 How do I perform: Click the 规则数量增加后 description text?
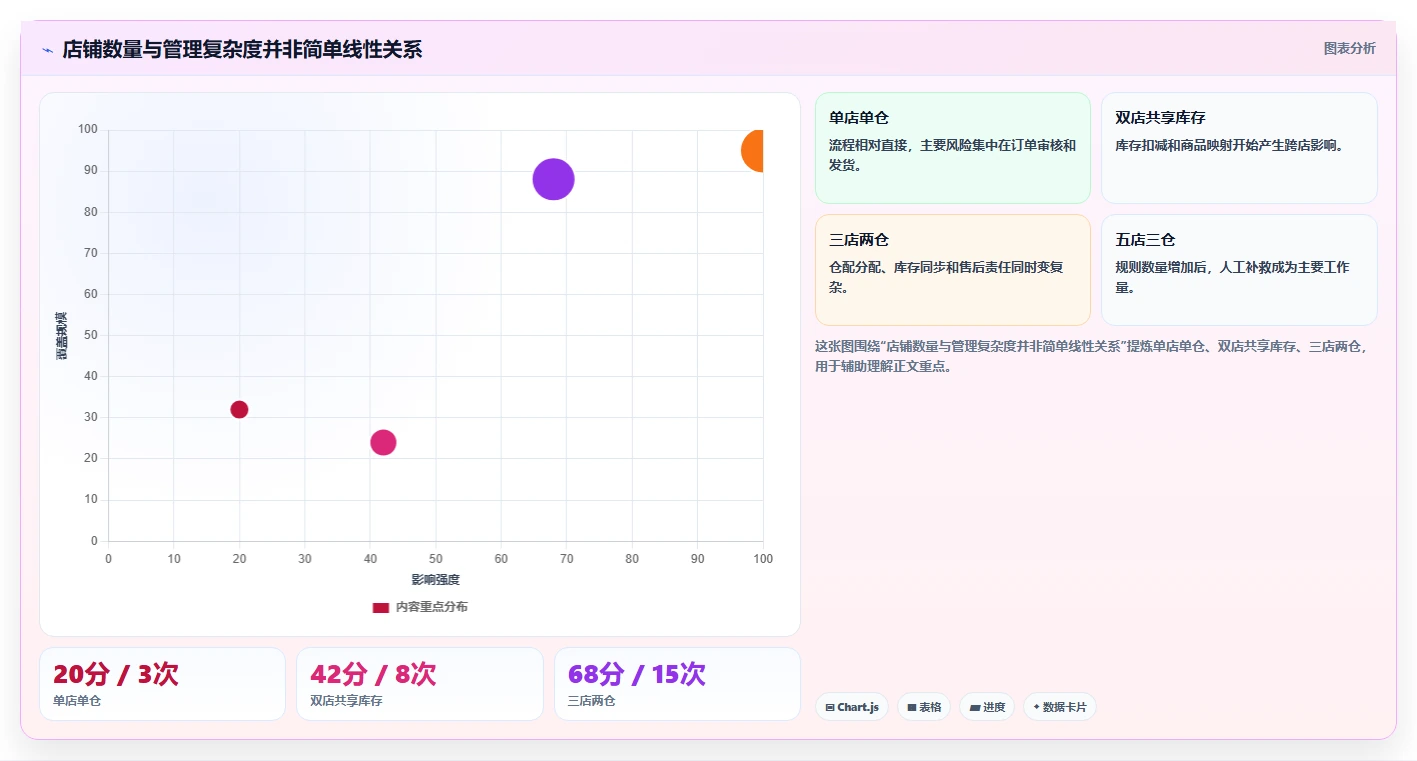coord(1232,277)
